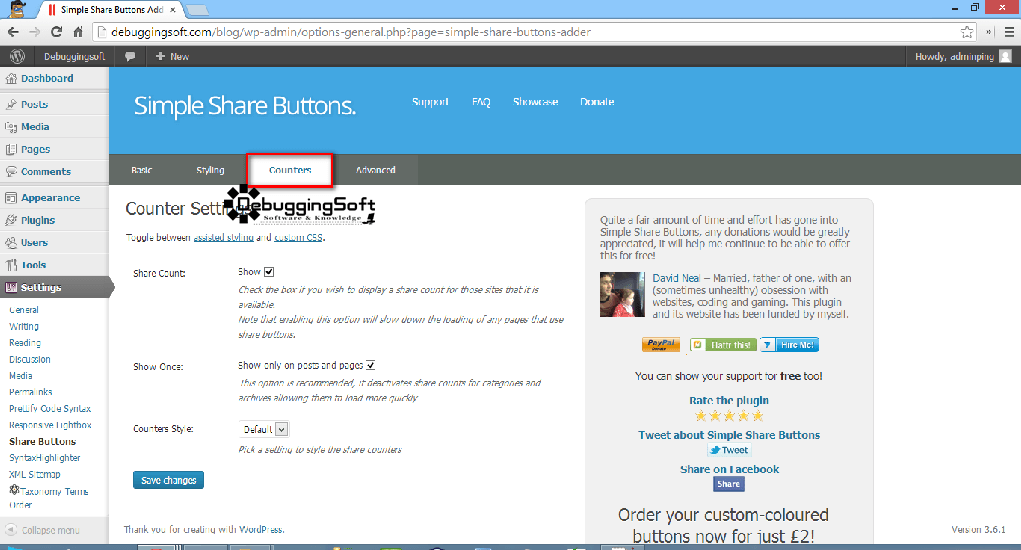Click Tweet about Simple Share Buttons link

(x=729, y=435)
